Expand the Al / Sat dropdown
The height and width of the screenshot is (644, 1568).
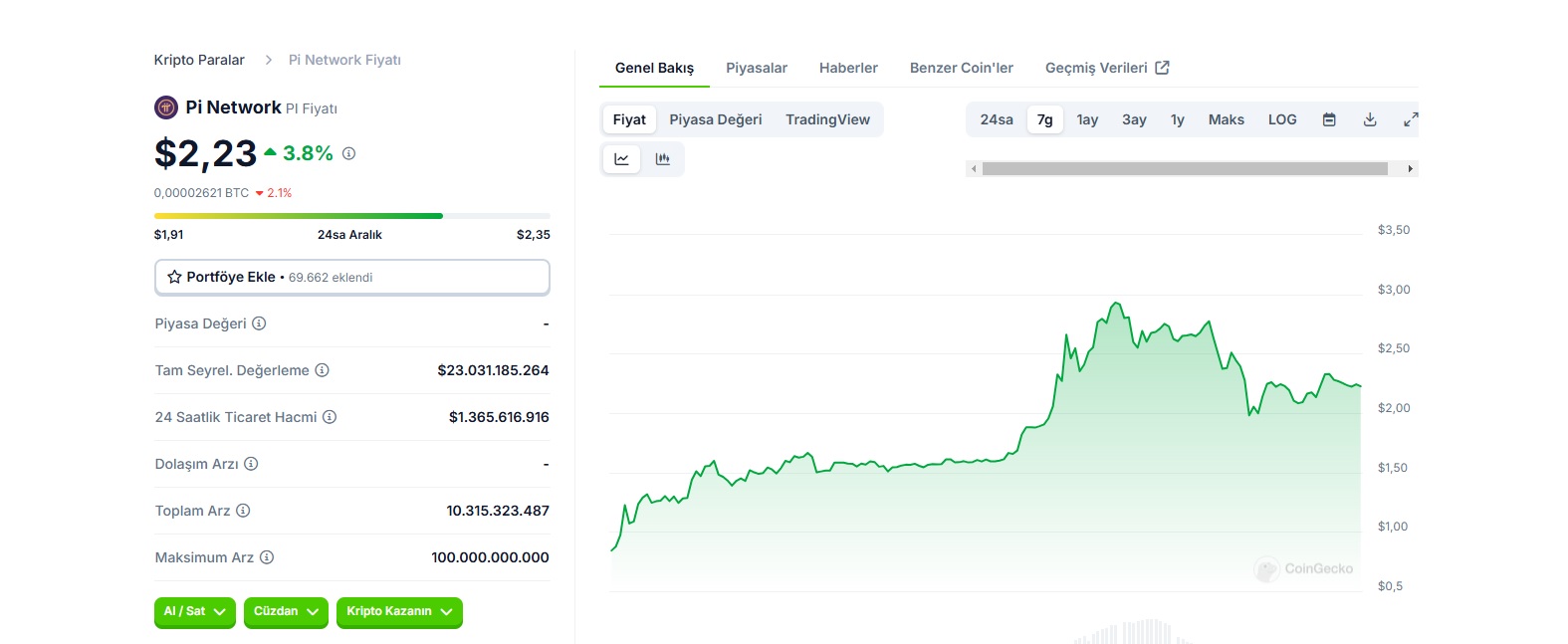pyautogui.click(x=195, y=611)
